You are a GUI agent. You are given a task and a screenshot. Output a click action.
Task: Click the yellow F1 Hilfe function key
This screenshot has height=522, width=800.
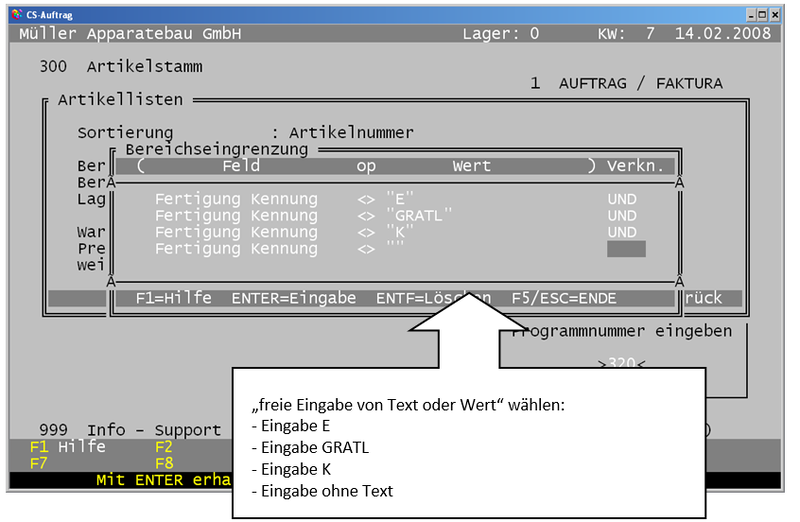tap(67, 447)
